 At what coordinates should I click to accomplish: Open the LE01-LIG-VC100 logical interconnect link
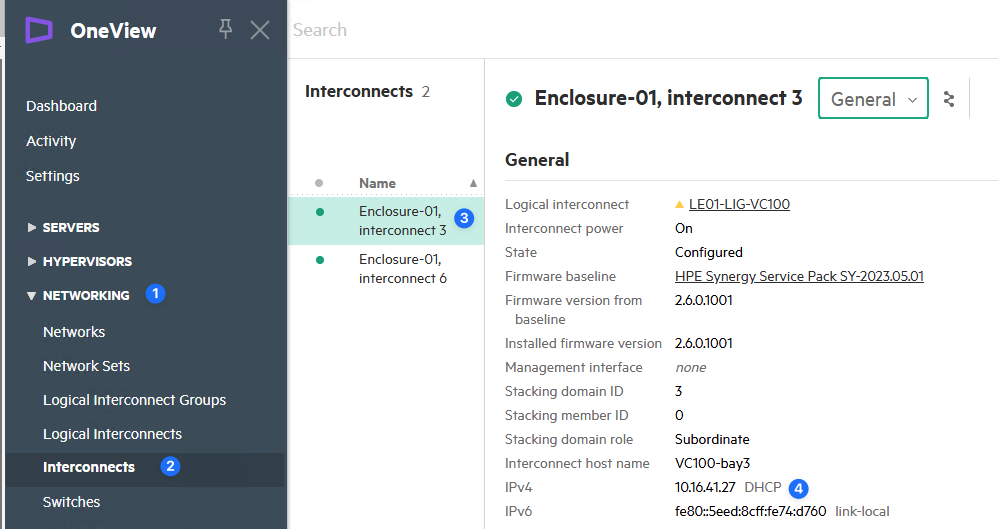739,205
